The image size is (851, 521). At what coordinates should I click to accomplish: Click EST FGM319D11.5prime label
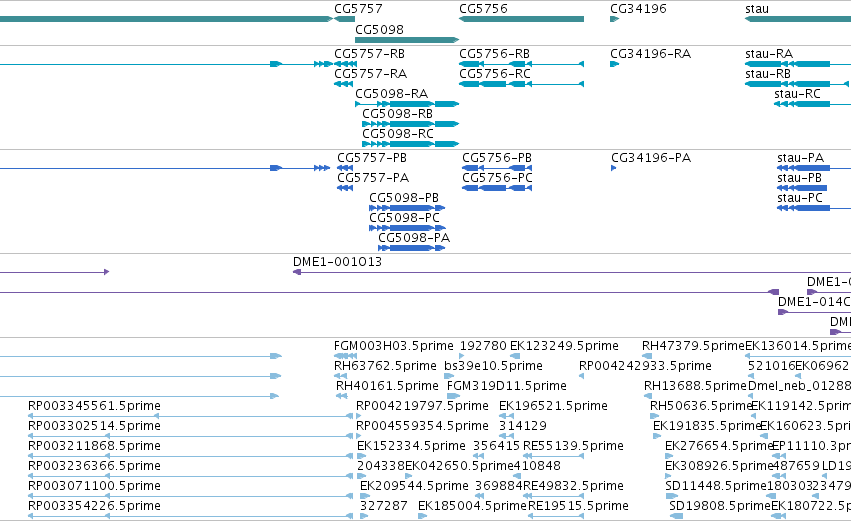pyautogui.click(x=507, y=386)
